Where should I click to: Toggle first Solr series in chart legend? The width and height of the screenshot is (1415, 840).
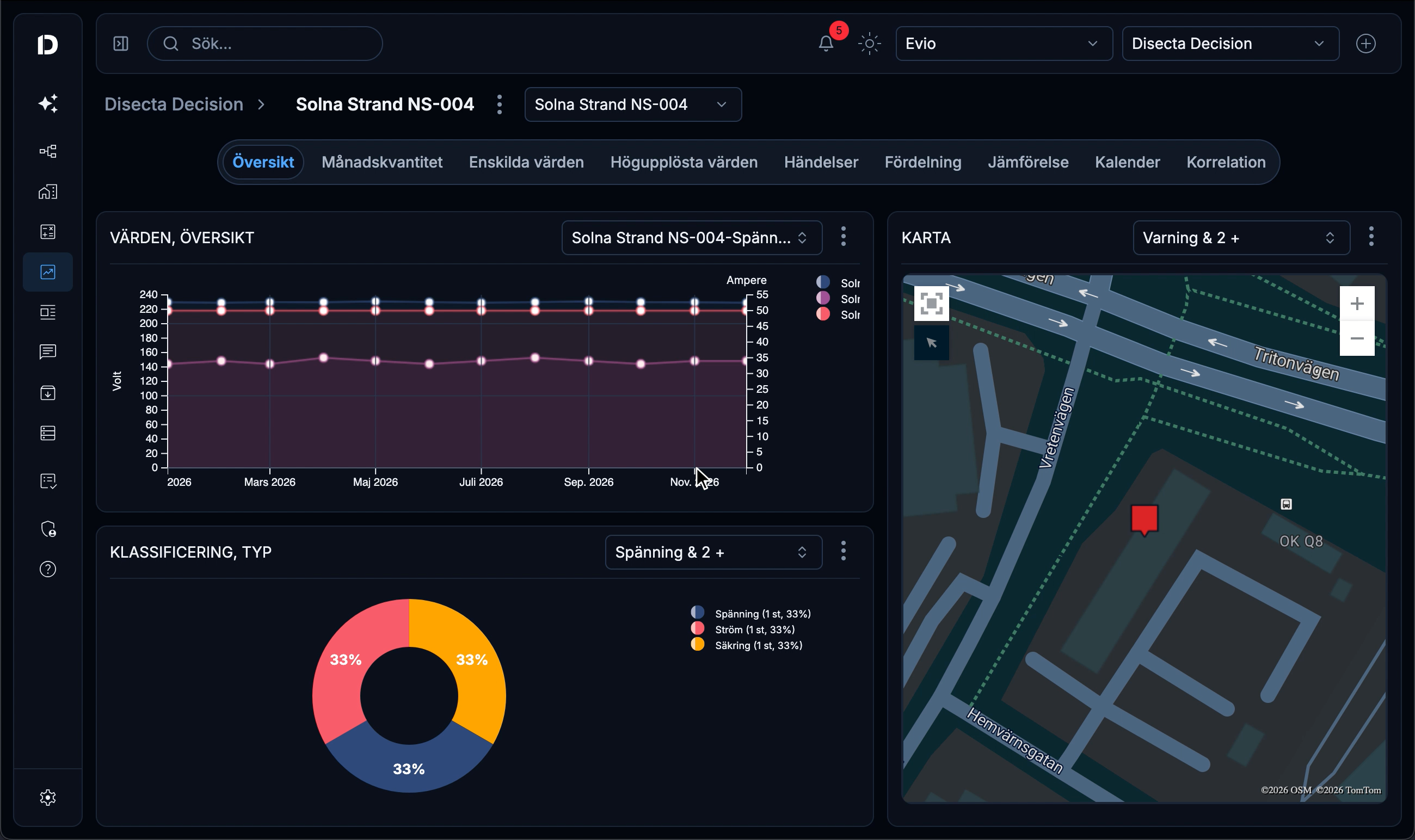pos(838,282)
